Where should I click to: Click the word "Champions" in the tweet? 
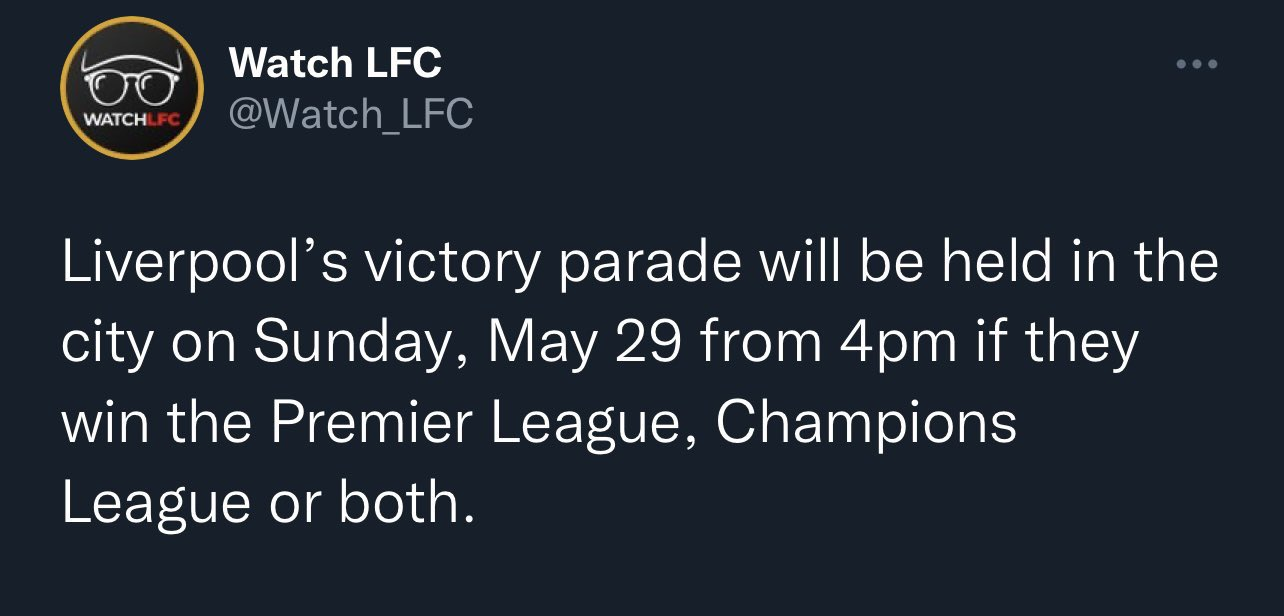[x=866, y=423]
